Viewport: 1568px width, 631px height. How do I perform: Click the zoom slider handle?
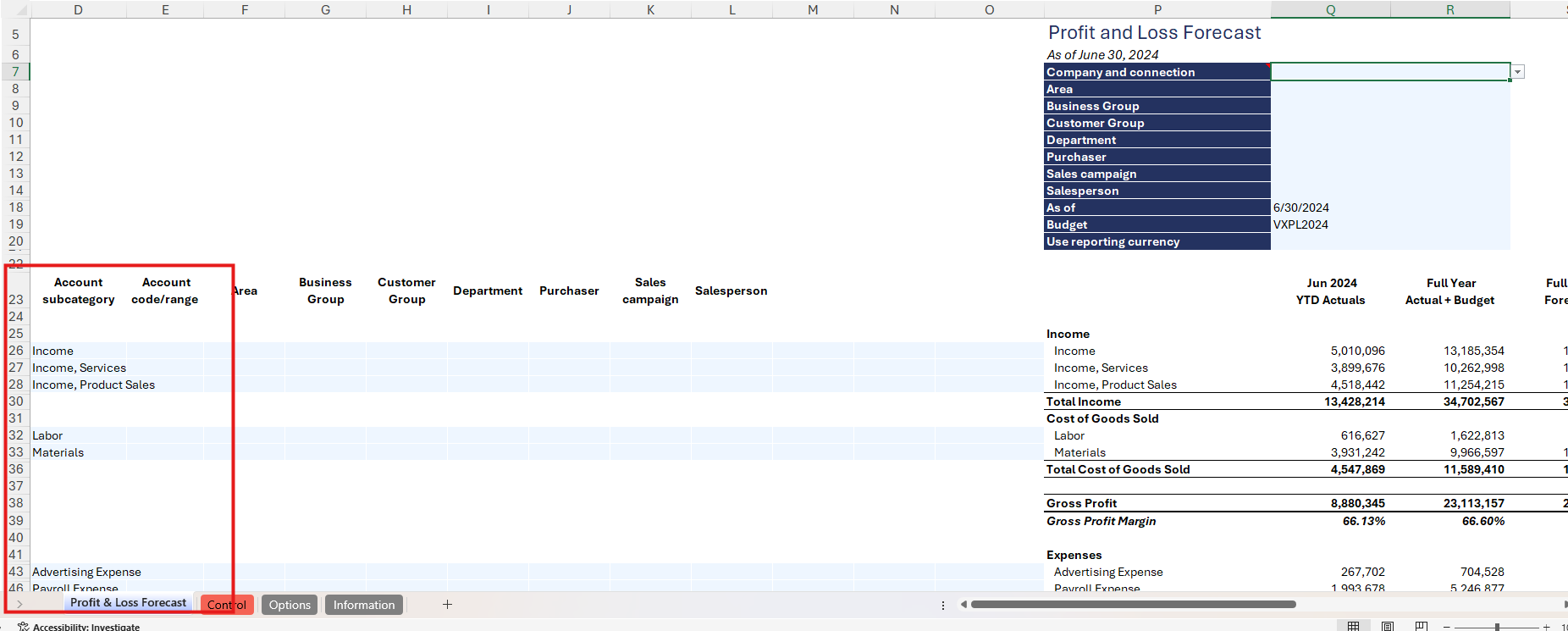[1497, 627]
